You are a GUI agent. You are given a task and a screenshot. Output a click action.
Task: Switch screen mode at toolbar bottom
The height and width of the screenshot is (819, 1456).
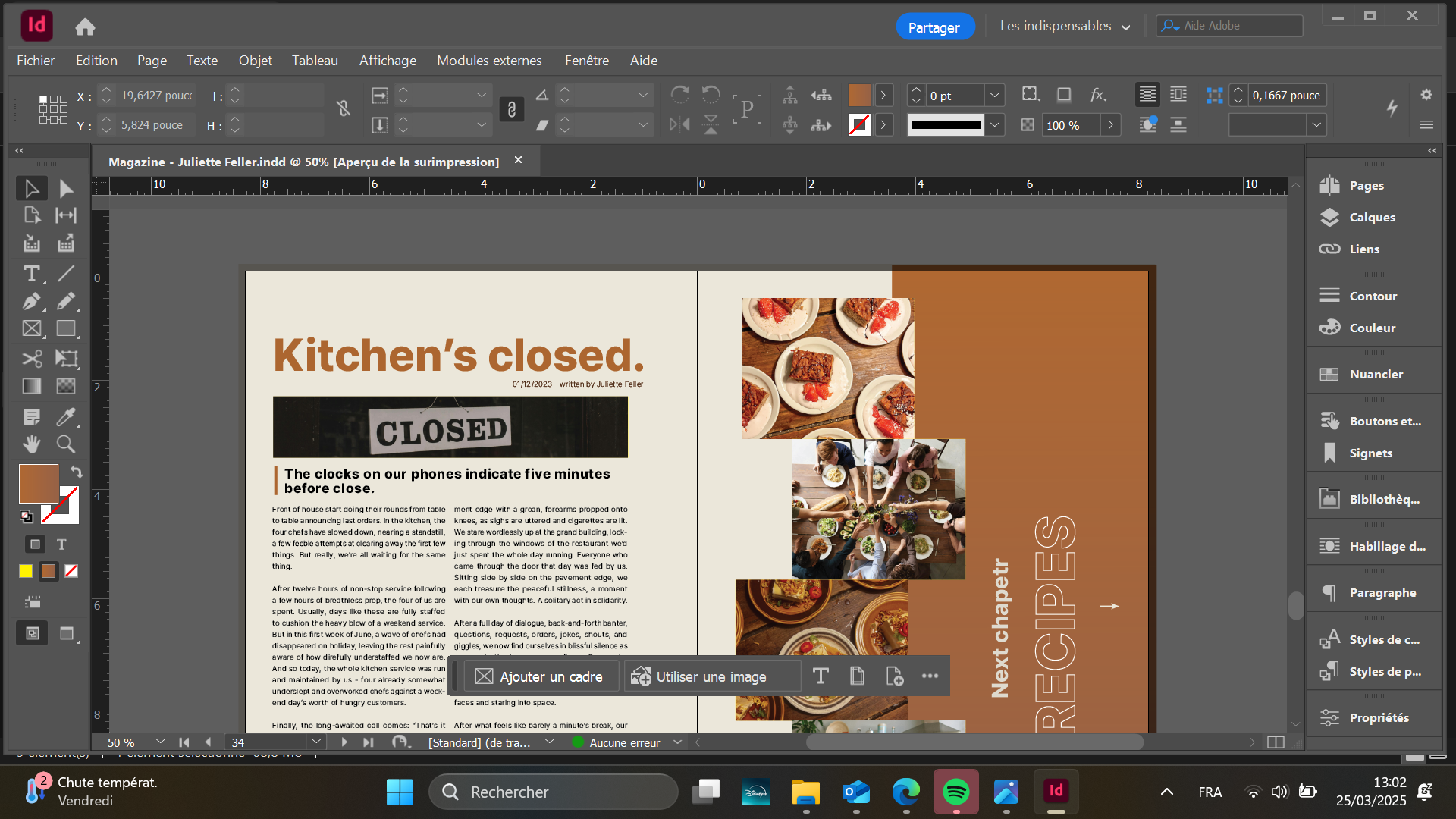pyautogui.click(x=67, y=633)
